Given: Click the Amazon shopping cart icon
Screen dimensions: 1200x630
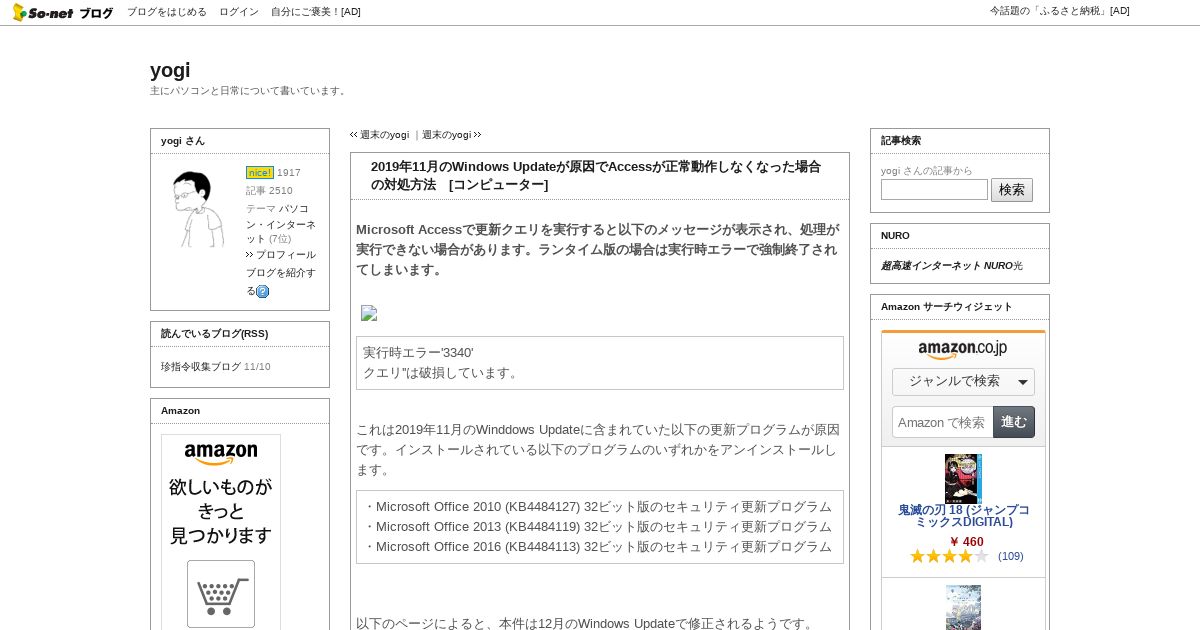Looking at the screenshot, I should pos(221,594).
